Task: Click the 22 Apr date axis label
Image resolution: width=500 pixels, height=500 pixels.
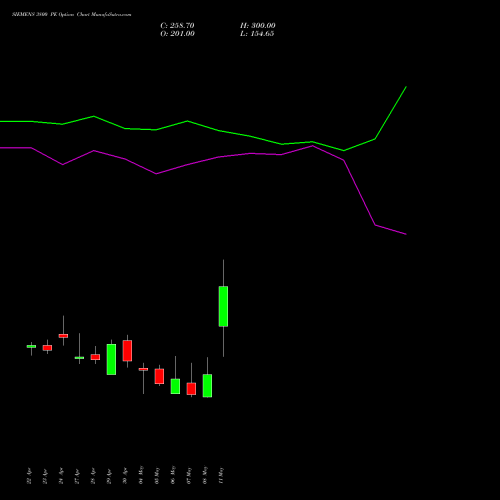Action: coord(29,476)
